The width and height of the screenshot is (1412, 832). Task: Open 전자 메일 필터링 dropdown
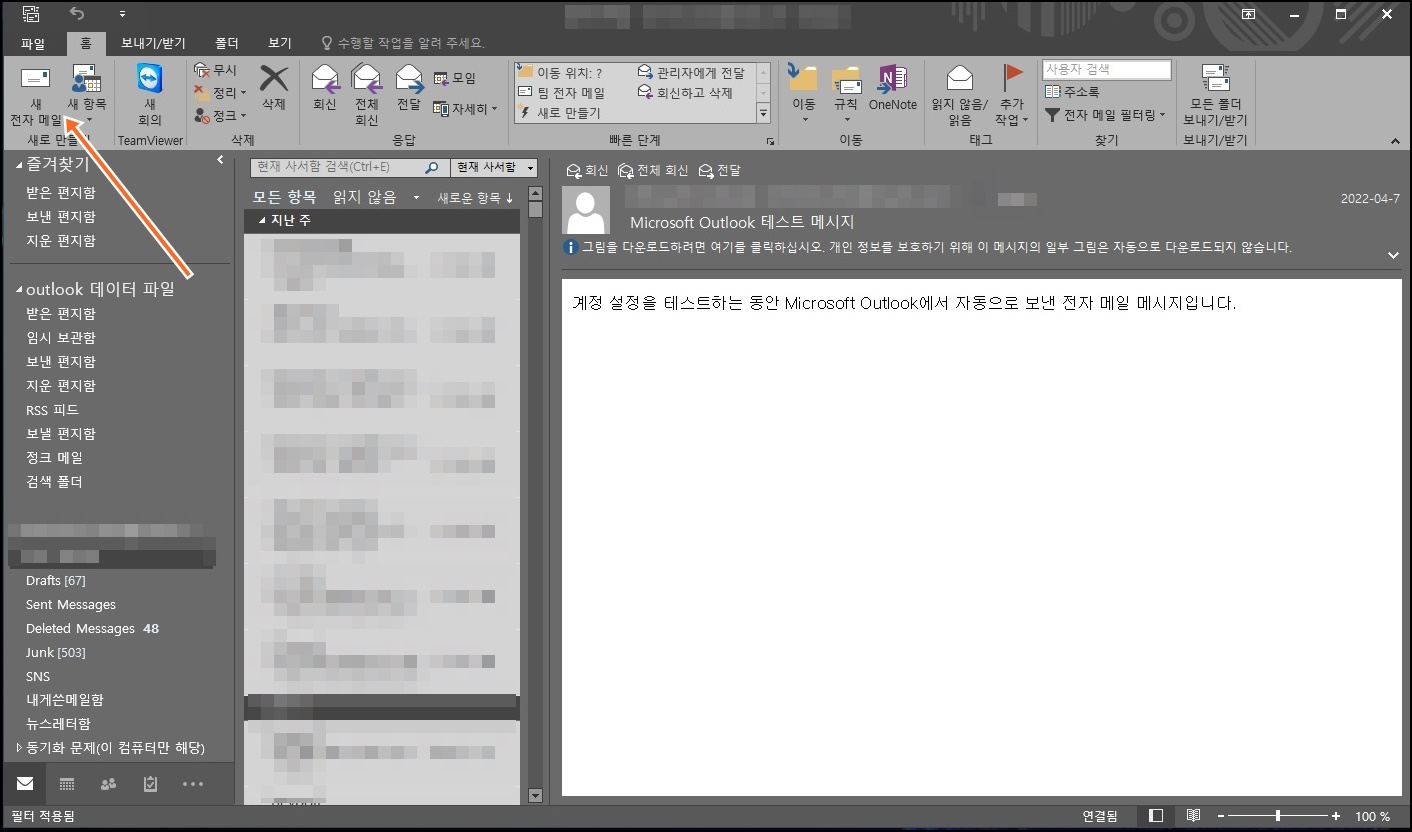tap(1105, 115)
